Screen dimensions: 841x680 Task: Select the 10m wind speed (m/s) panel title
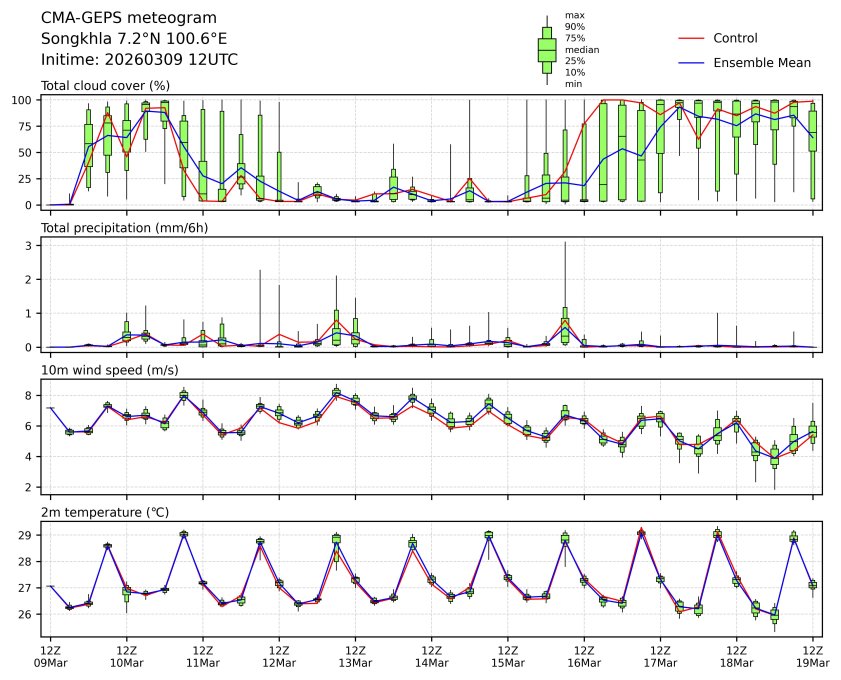pos(110,370)
